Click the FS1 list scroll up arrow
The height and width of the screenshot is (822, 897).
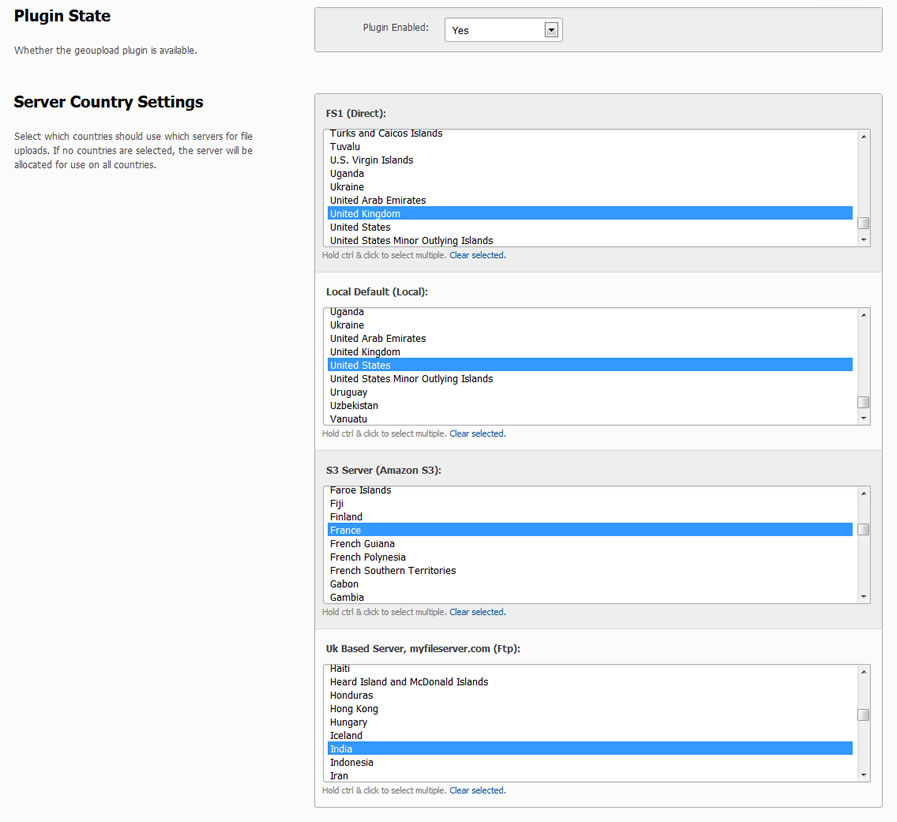[863, 137]
